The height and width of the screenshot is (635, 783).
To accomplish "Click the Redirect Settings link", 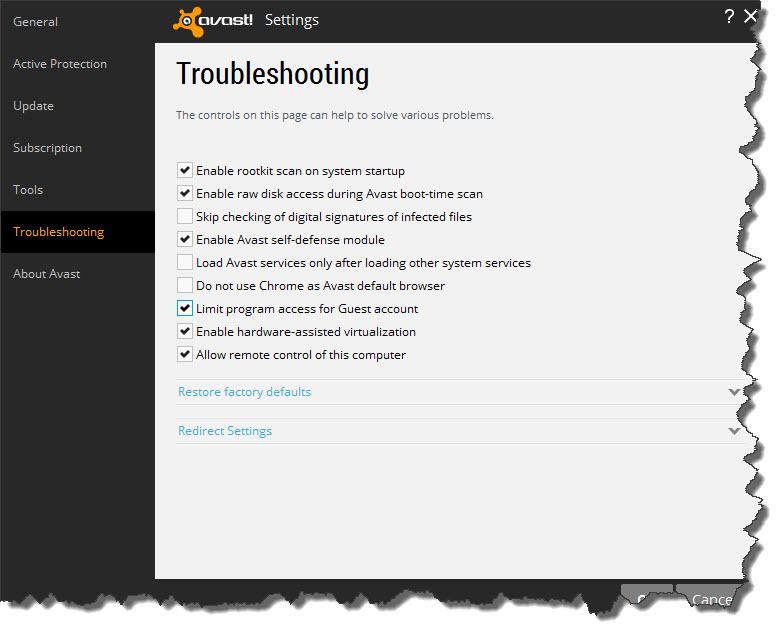I will click(225, 431).
